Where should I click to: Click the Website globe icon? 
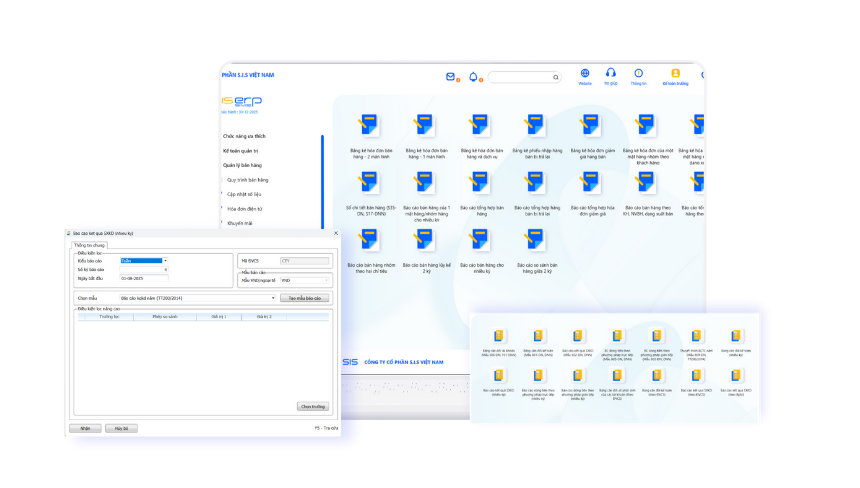click(x=585, y=73)
